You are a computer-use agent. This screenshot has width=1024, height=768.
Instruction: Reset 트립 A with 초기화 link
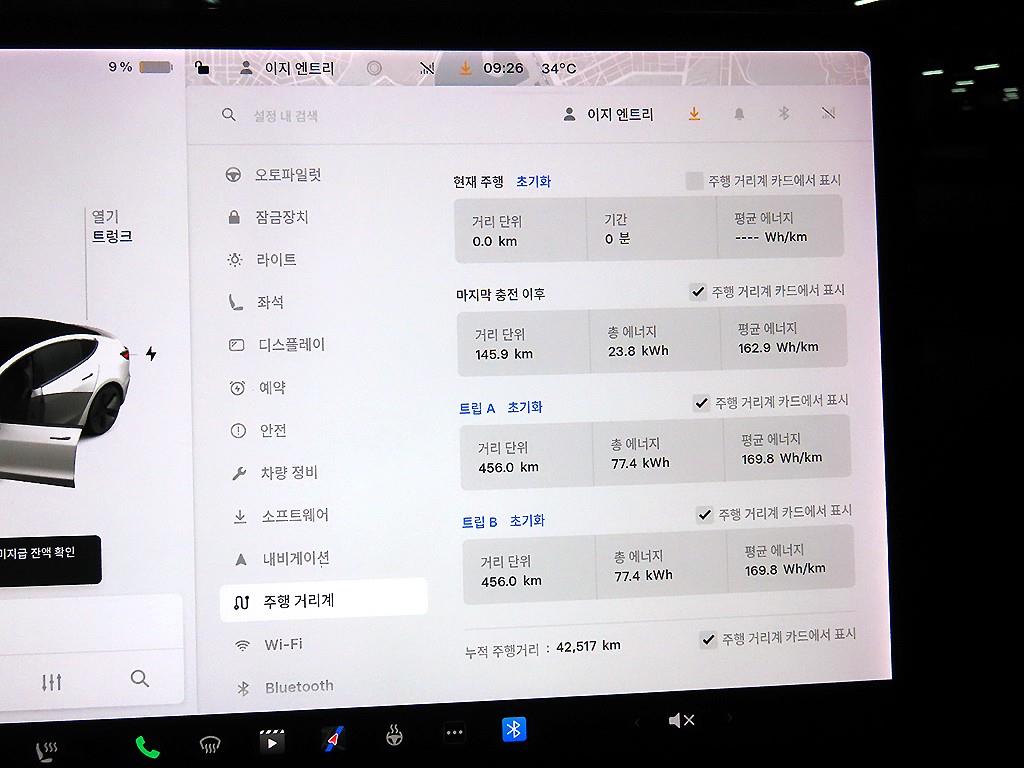tap(525, 408)
